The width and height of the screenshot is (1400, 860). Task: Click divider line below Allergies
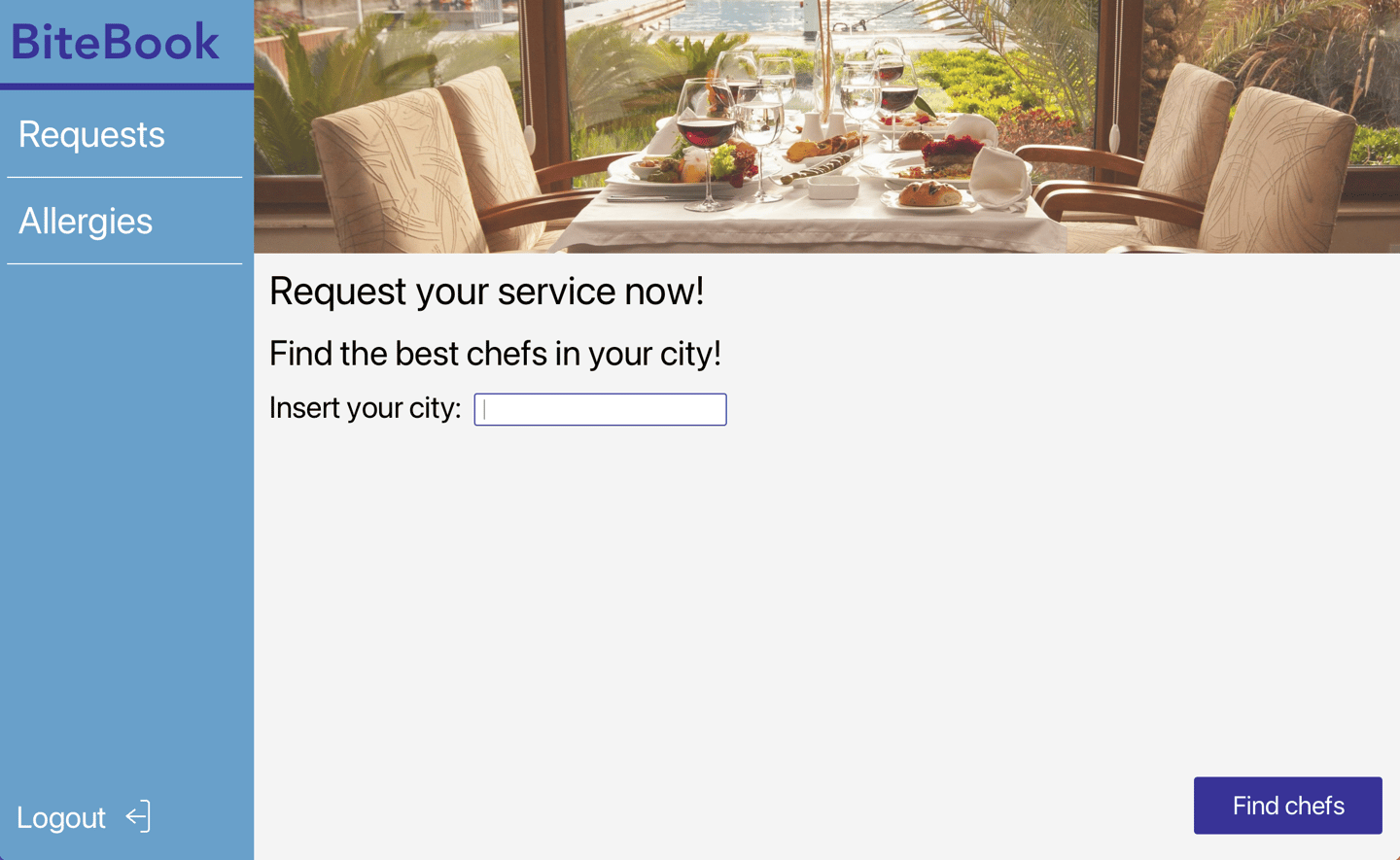coord(124,263)
